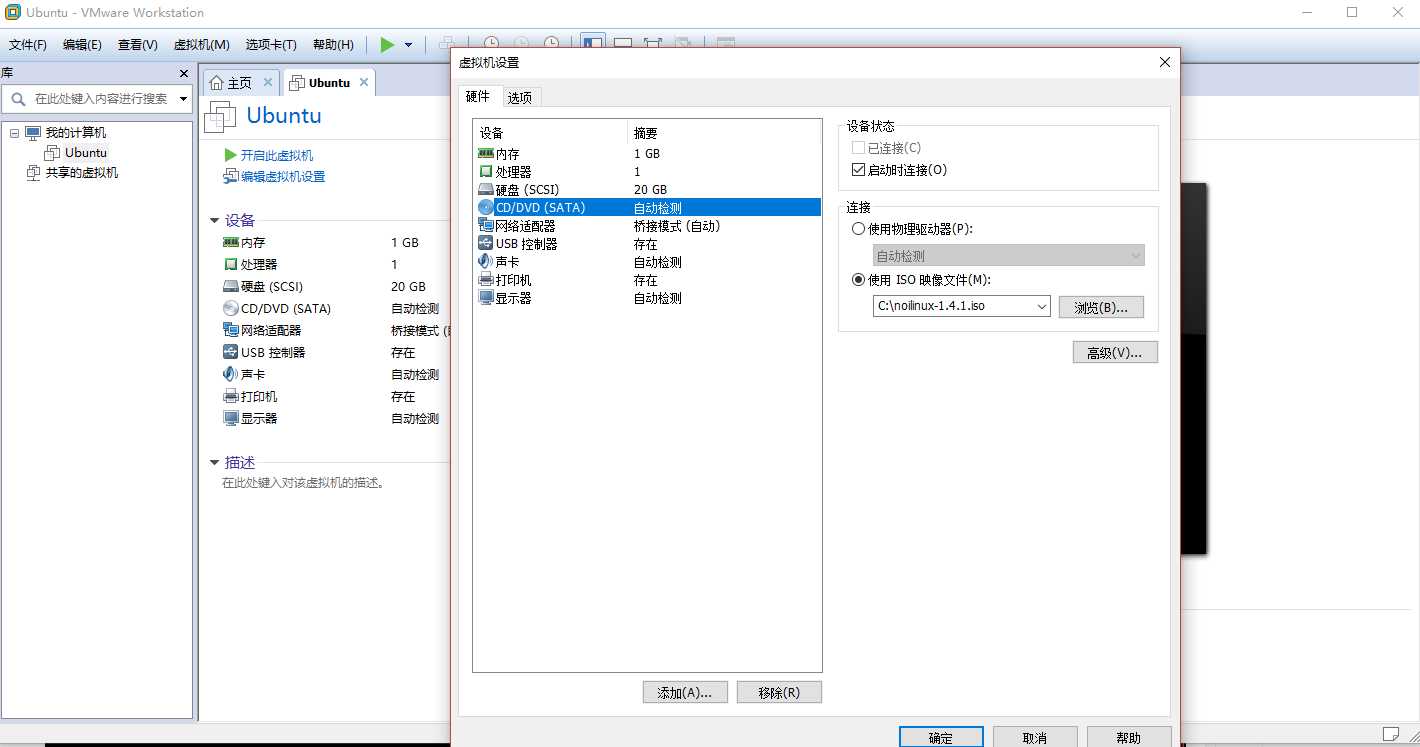Click 处理器 icon in Ubuntu tab device list
1420x747 pixels.
coord(231,264)
